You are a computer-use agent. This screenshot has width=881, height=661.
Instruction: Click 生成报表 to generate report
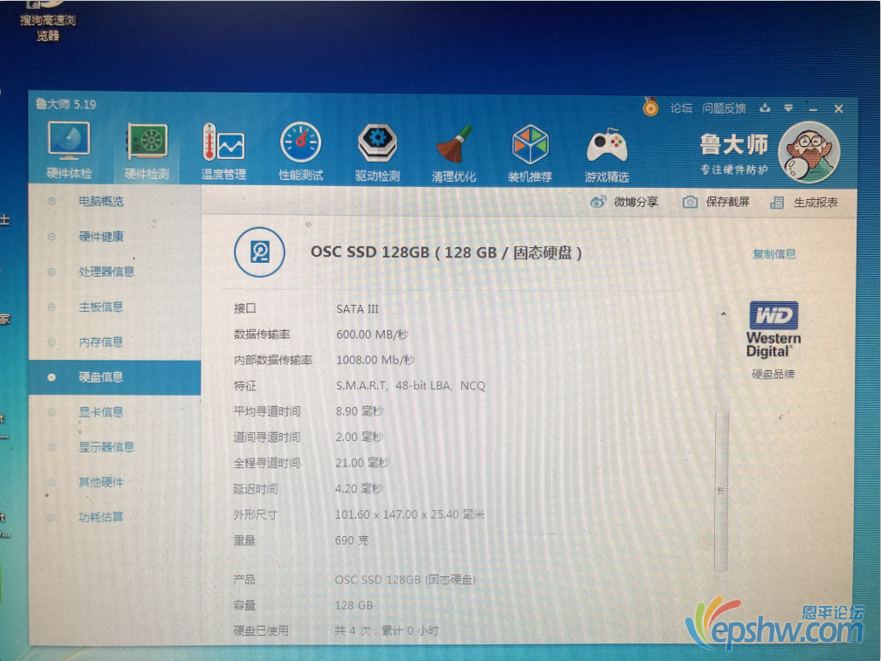804,202
